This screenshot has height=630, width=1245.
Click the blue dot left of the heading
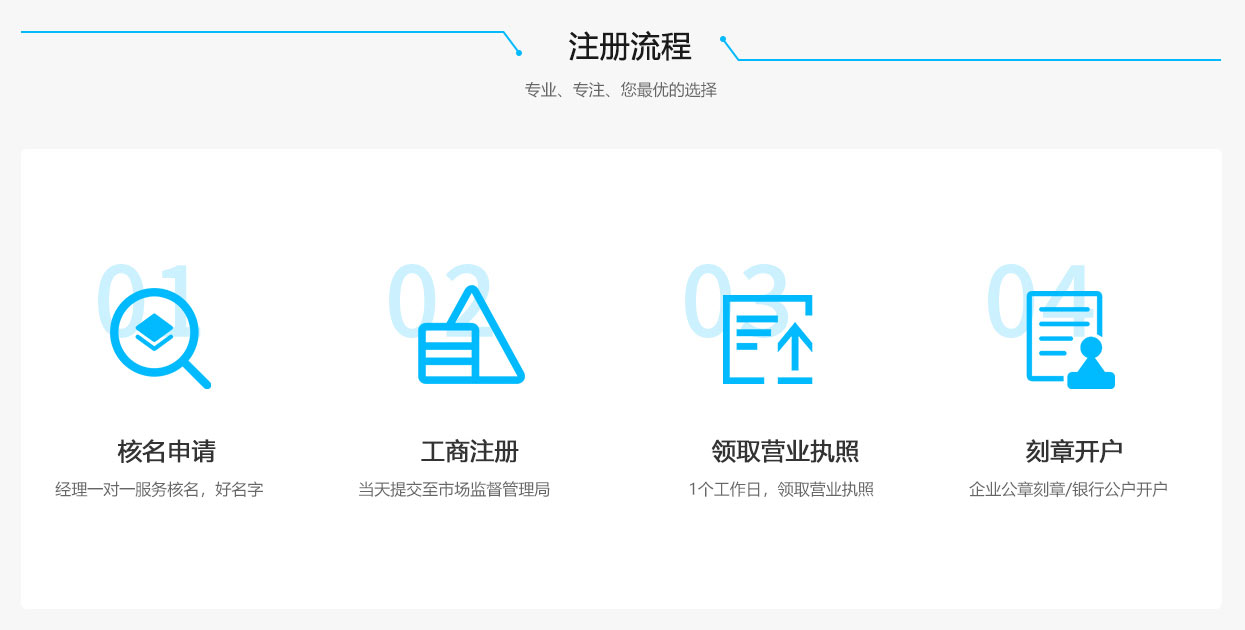click(519, 53)
